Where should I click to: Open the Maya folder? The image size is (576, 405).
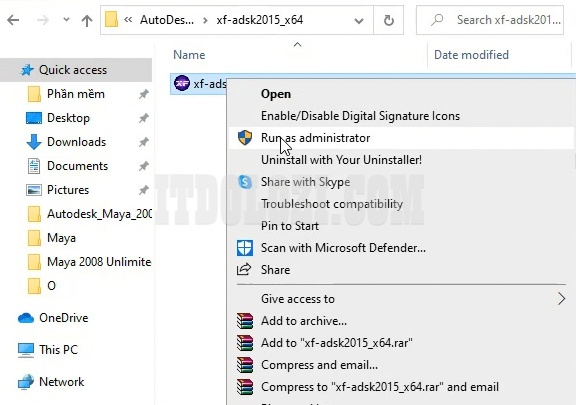[61, 238]
